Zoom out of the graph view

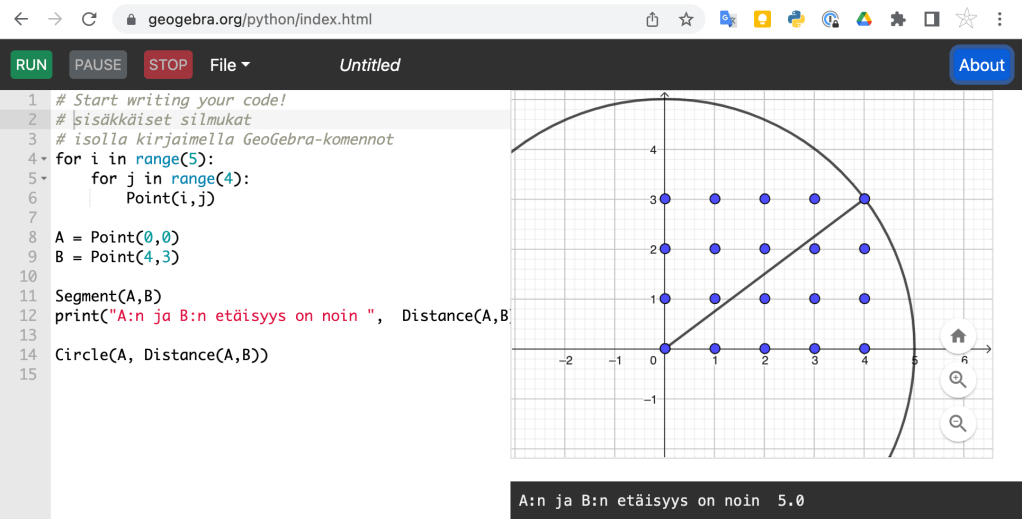957,423
